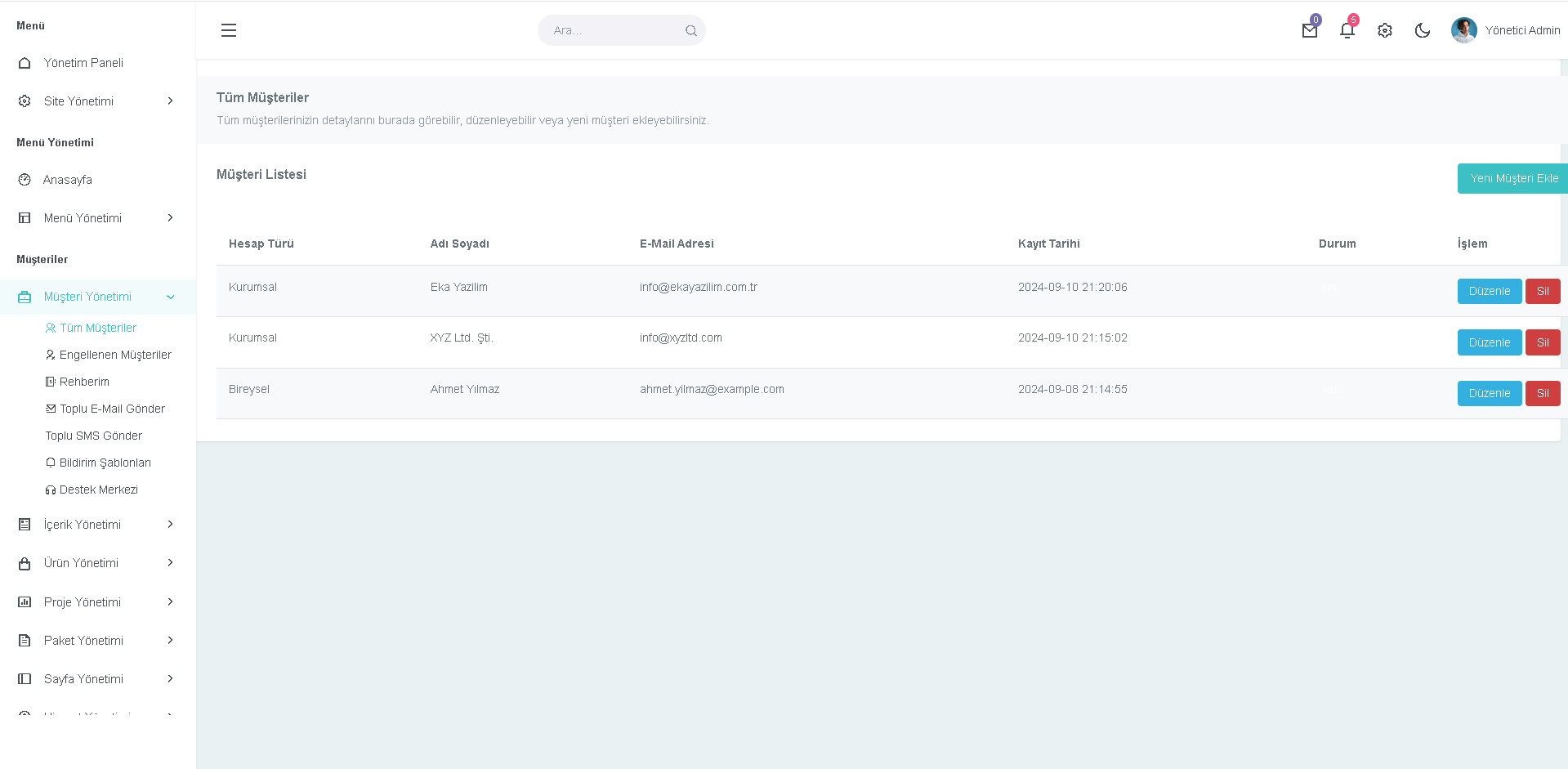Click Düzenle for Ahmet Yılmaz
Screen dimensions: 1568x769
coord(1490,393)
